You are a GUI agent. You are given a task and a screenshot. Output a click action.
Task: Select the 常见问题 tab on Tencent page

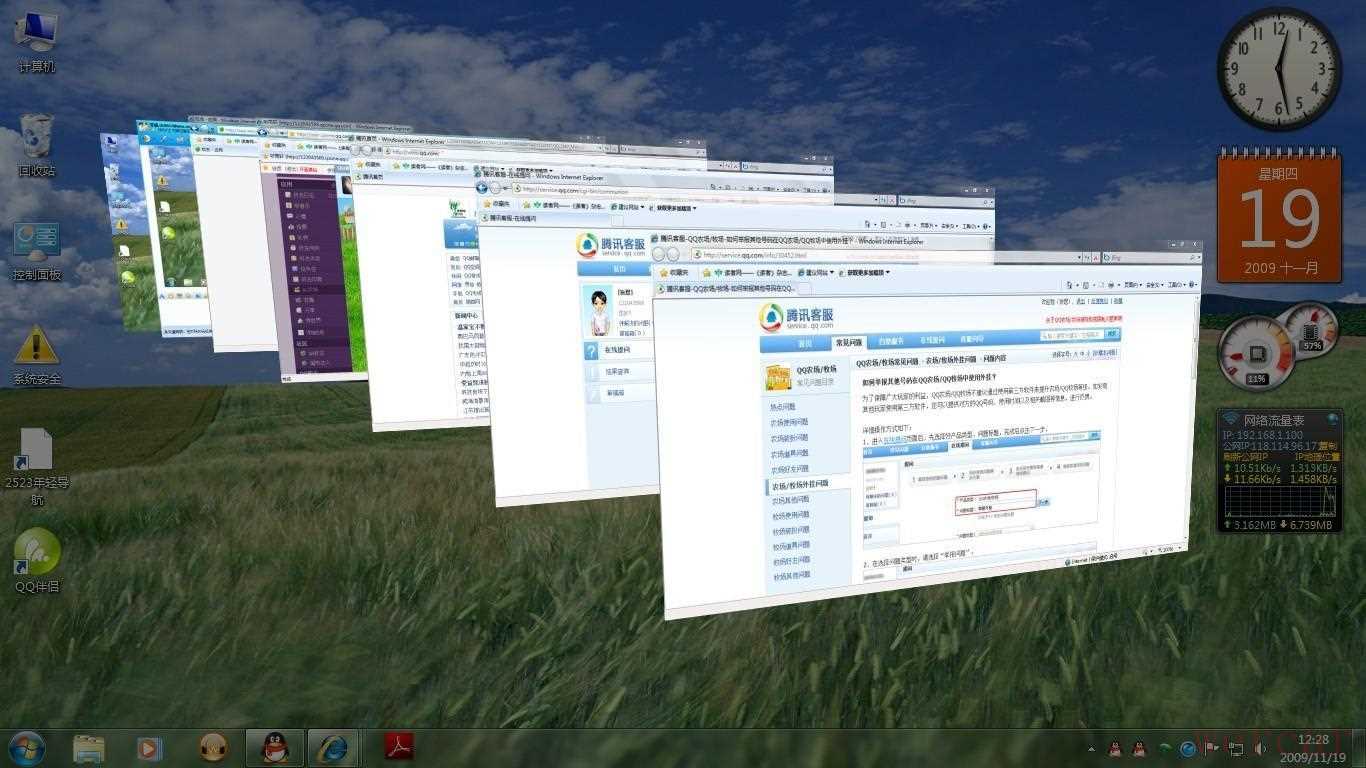848,342
